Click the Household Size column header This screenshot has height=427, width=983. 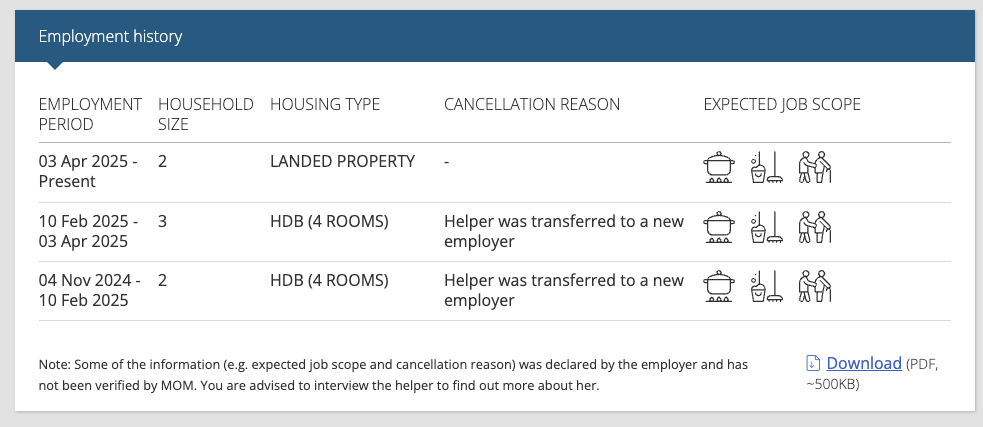(x=206, y=114)
